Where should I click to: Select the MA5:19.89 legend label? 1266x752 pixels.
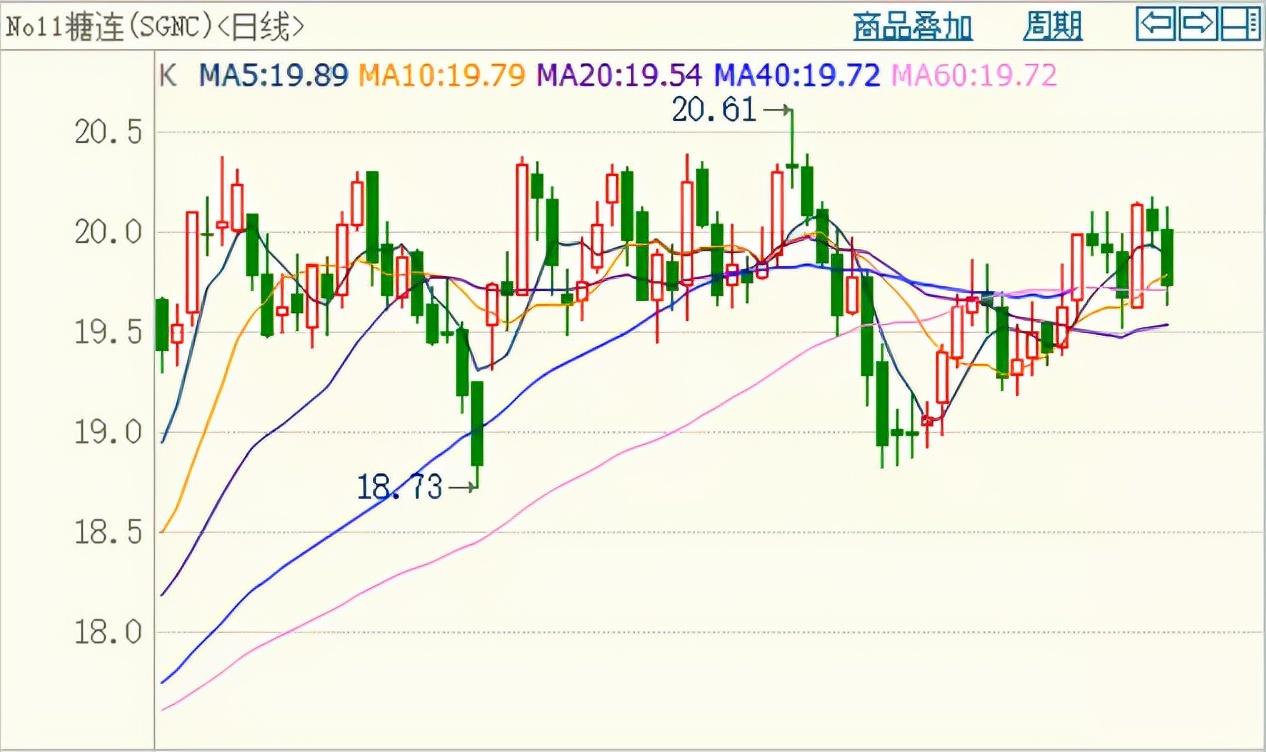tap(273, 75)
